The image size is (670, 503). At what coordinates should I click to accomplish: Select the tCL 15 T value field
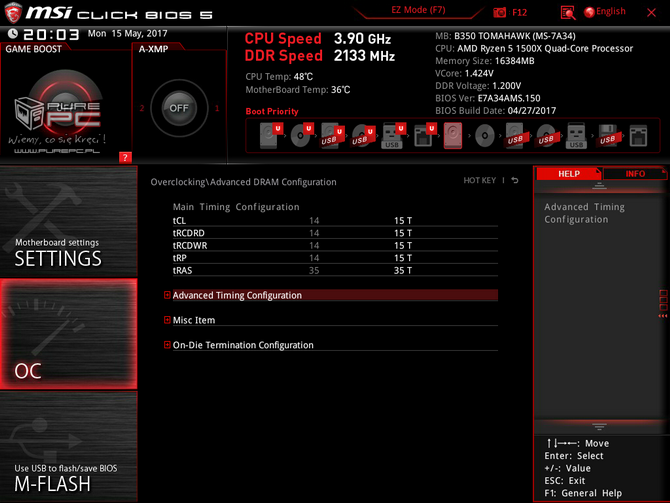point(403,221)
